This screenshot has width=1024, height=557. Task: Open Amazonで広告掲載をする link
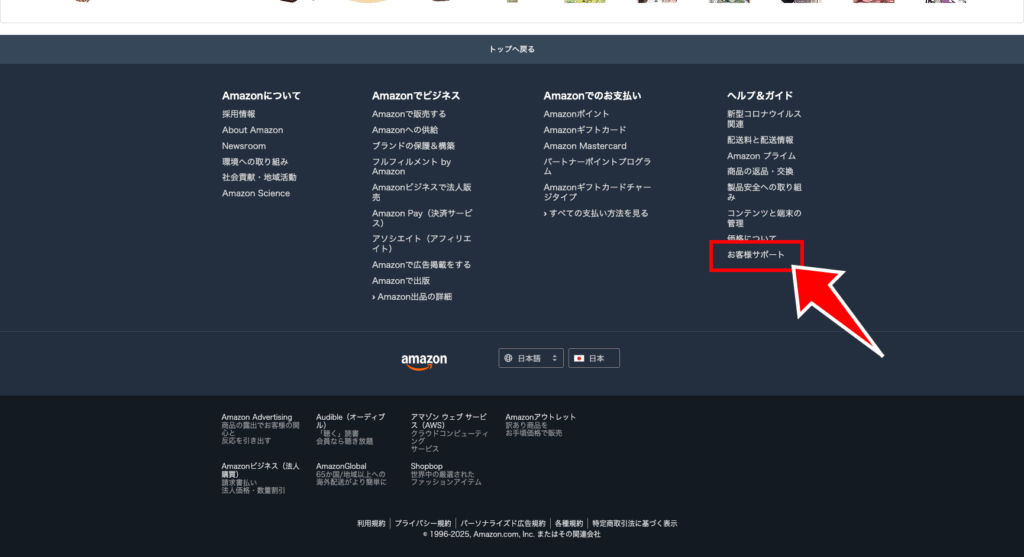coord(421,264)
